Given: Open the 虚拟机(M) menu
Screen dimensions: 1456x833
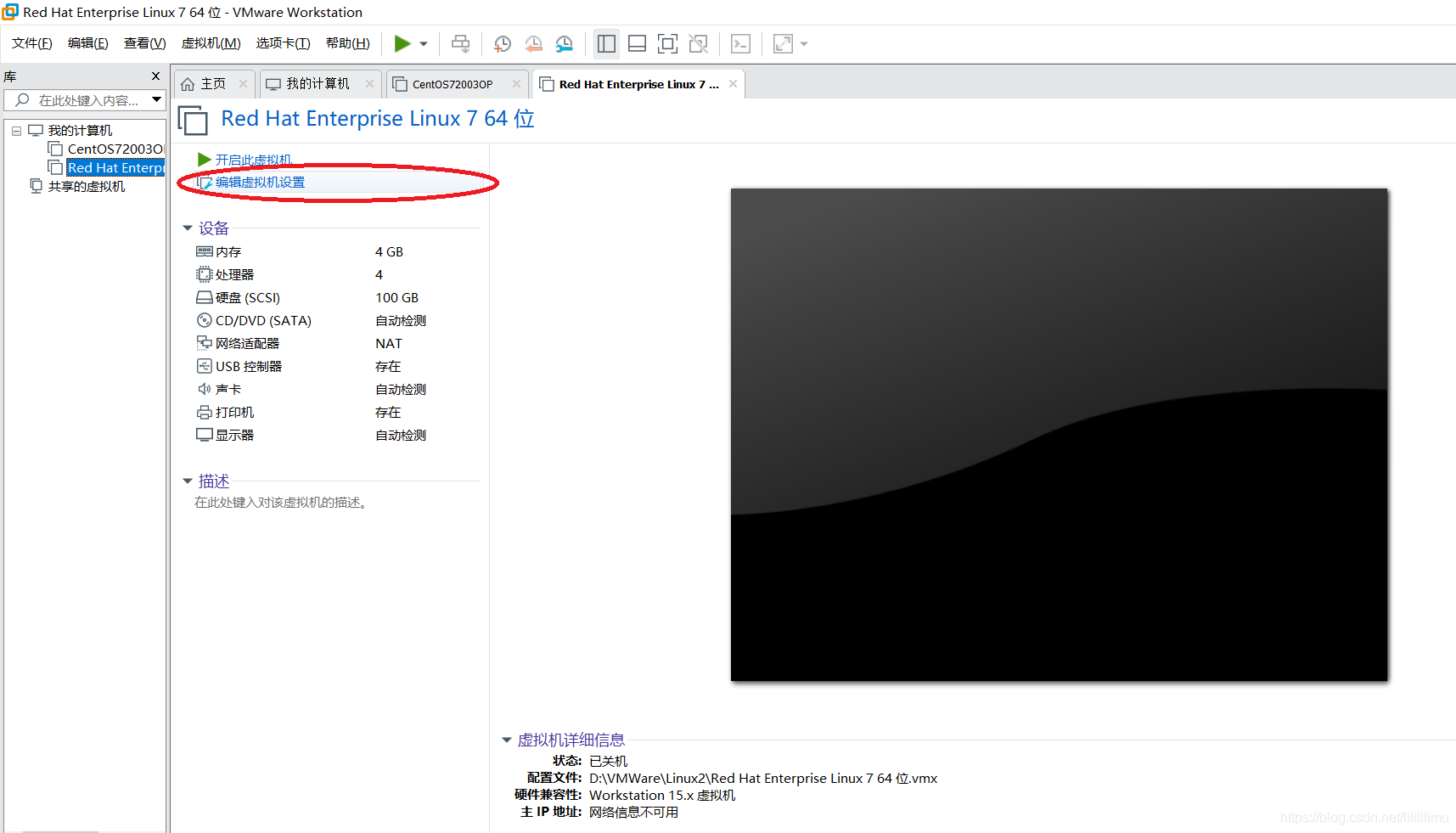Looking at the screenshot, I should pos(211,43).
